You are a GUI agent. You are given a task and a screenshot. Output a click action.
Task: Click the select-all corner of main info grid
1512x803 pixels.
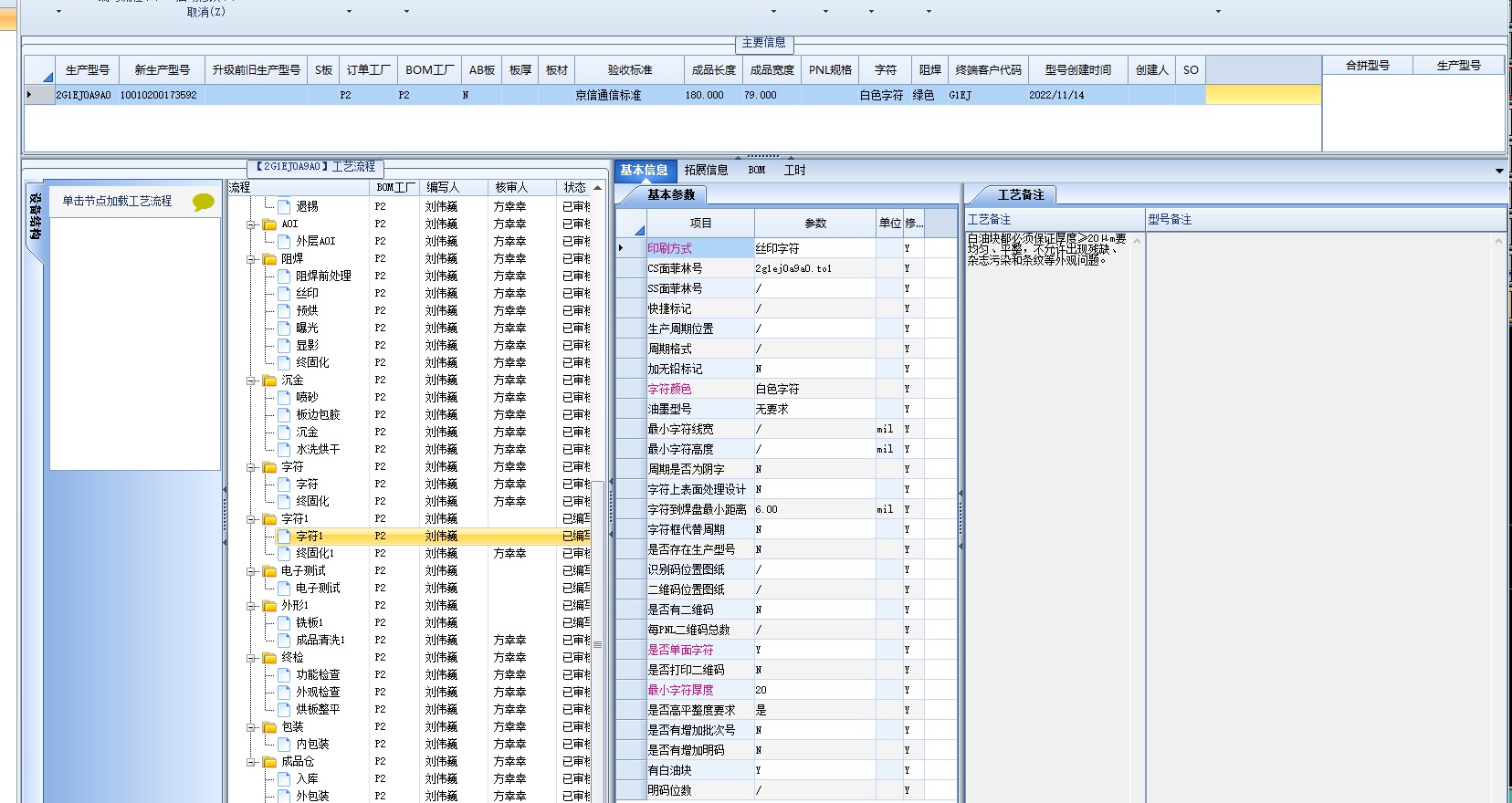40,69
